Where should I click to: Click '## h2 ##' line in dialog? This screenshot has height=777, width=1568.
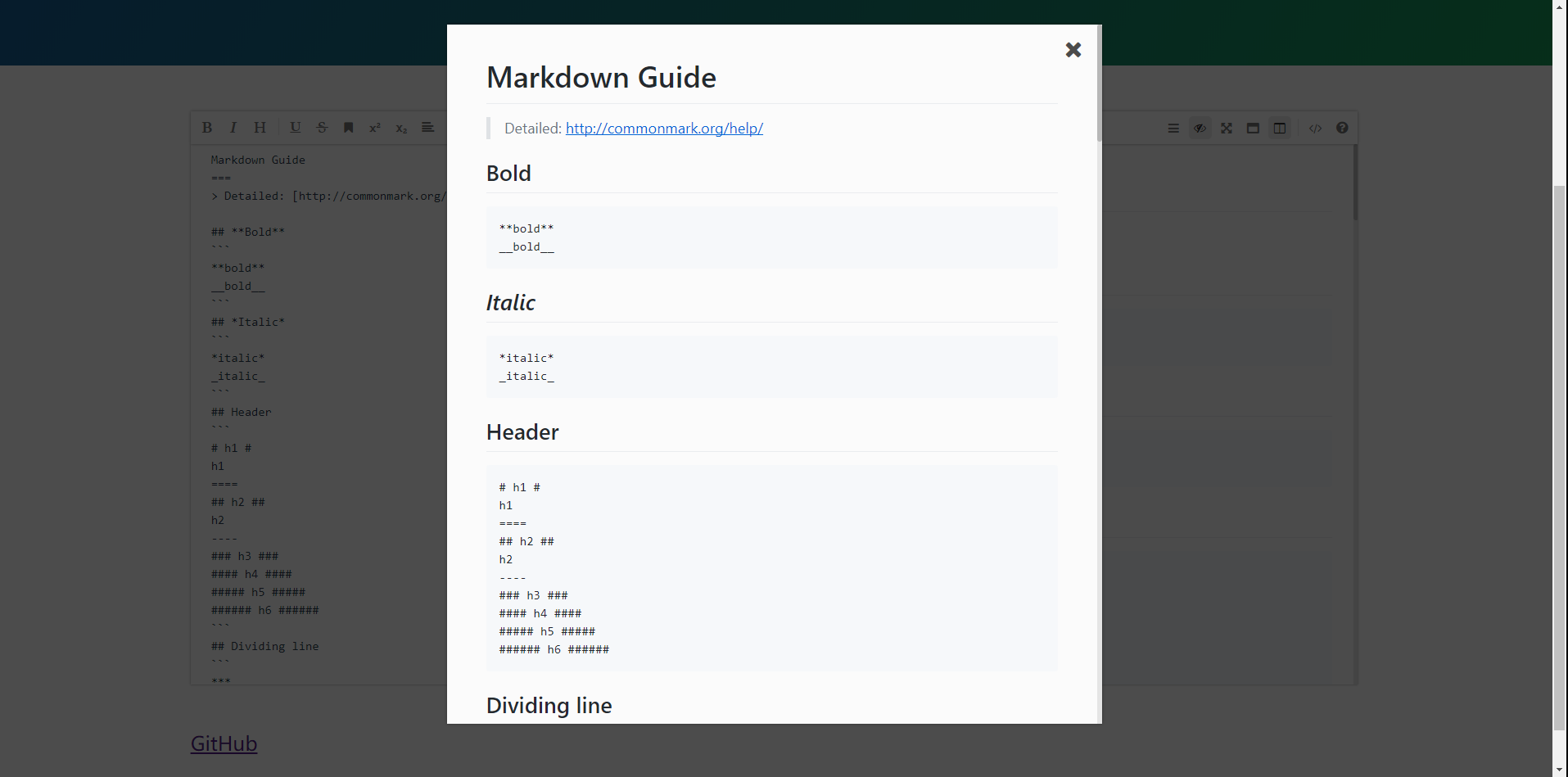[526, 541]
